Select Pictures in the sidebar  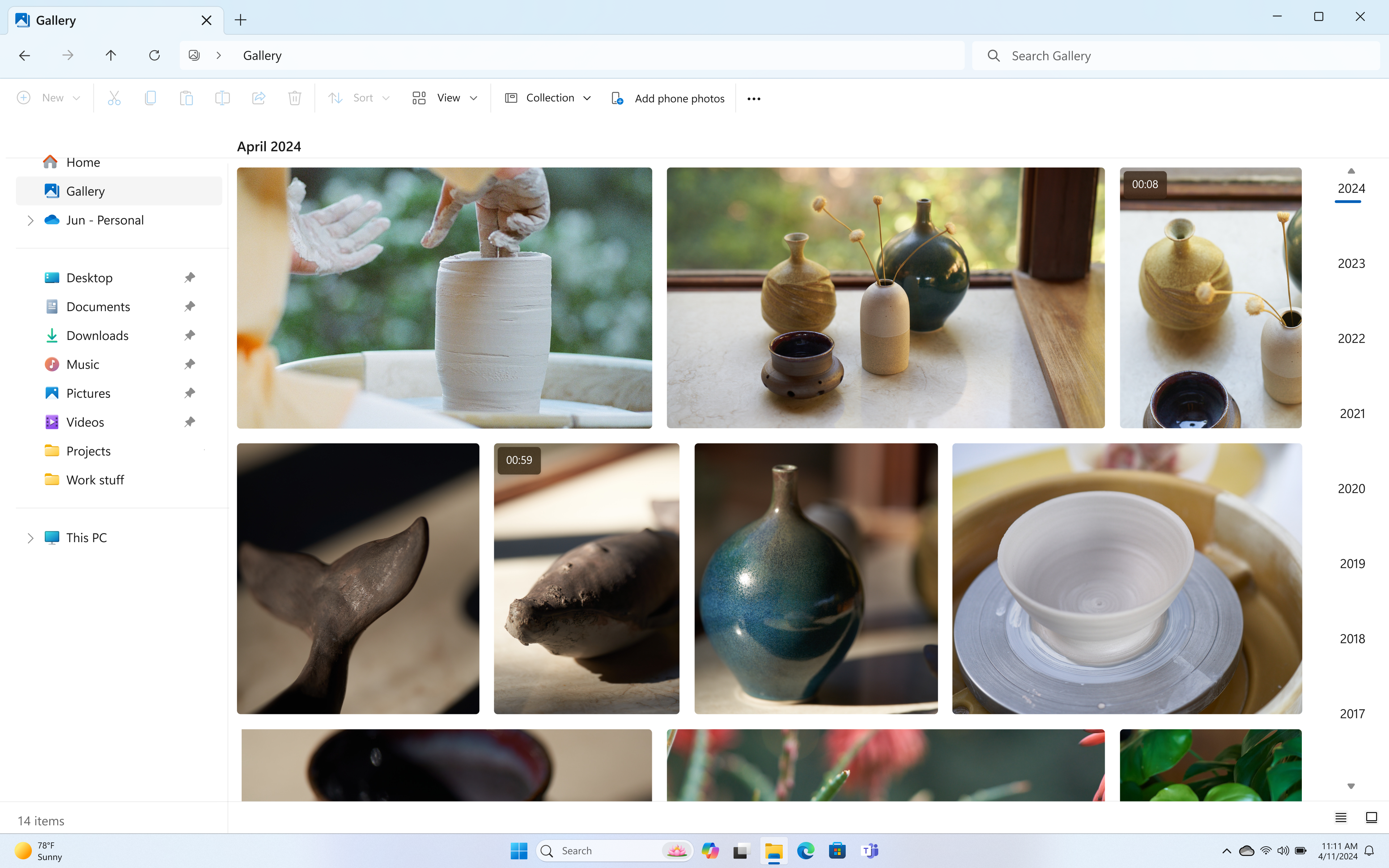coord(88,393)
